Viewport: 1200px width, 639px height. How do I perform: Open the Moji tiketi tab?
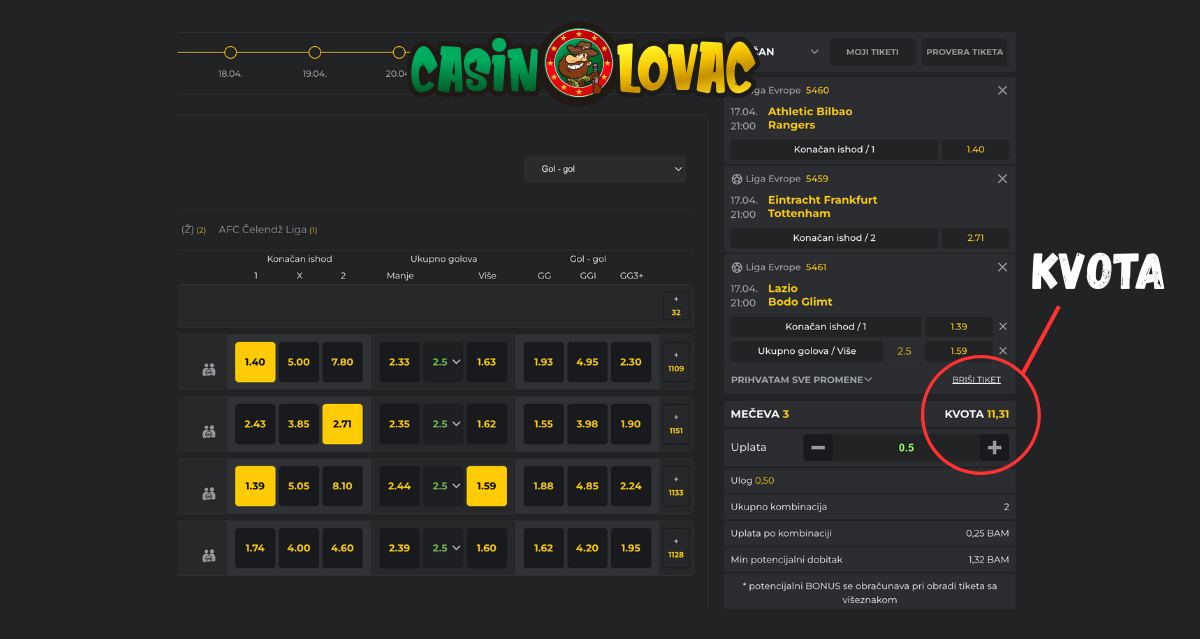click(x=872, y=52)
